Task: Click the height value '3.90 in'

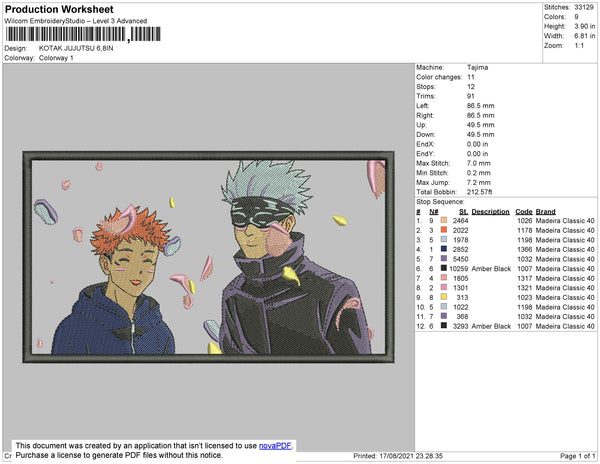Action: click(x=584, y=26)
